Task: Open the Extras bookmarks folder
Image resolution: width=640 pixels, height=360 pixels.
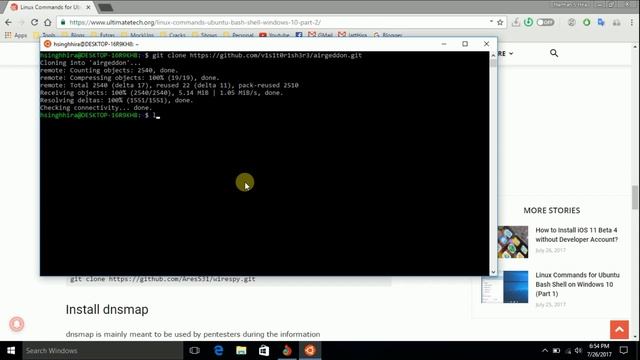Action: click(103, 36)
